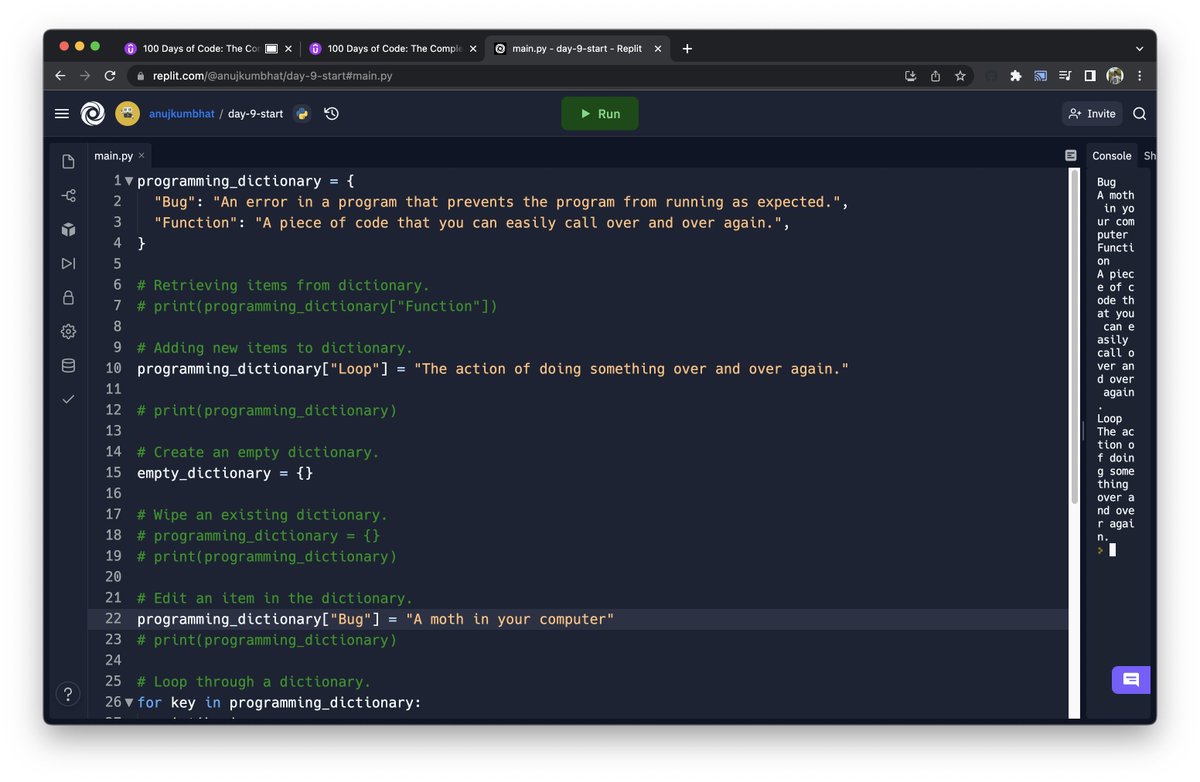Click the "# Loop through a dictionary." comment
The image size is (1200, 782).
[254, 682]
